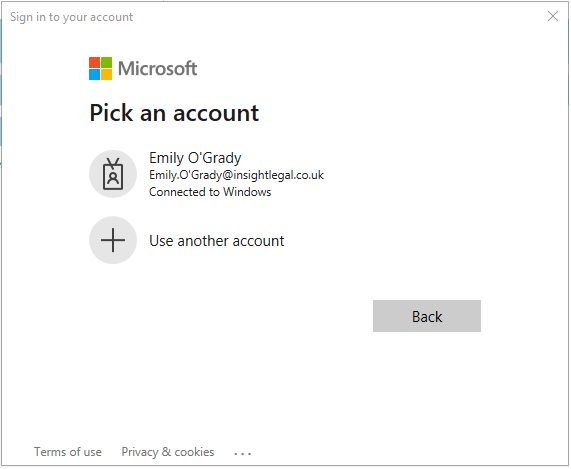Close the sign-in dialog with X
Screen dimensions: 571x469
(x=553, y=16)
